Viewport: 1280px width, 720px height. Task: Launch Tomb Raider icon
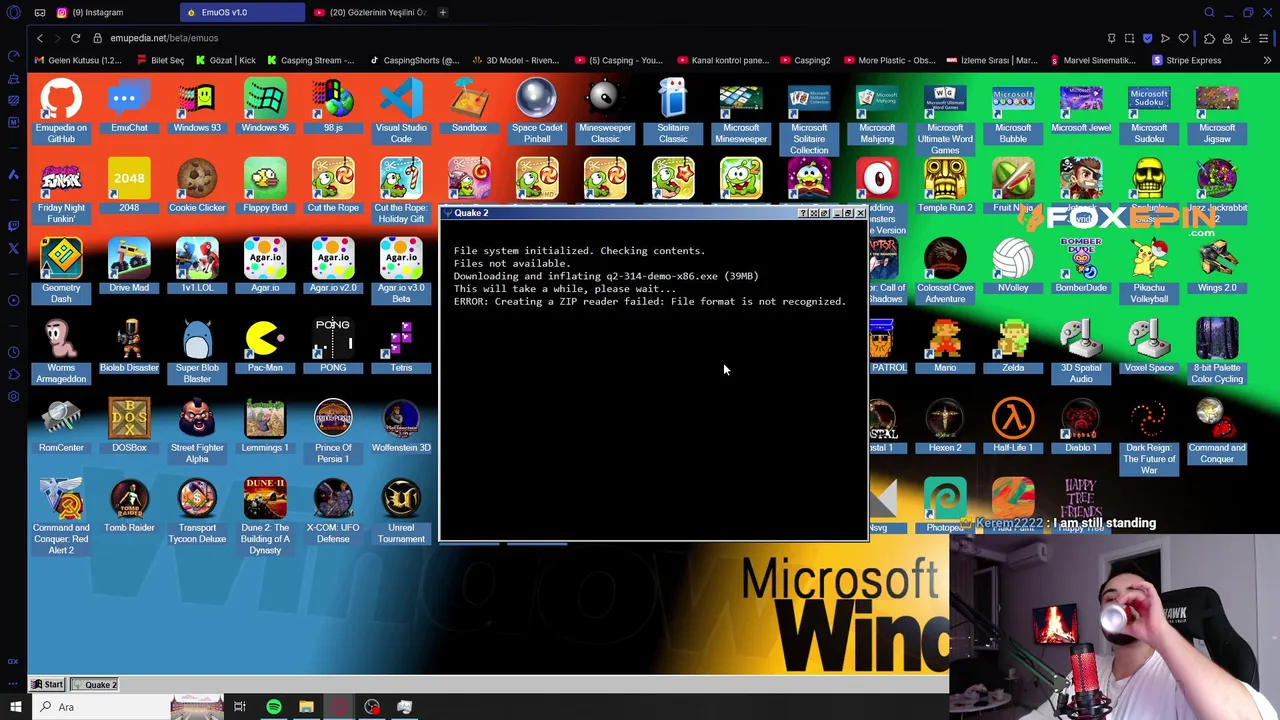tap(129, 506)
